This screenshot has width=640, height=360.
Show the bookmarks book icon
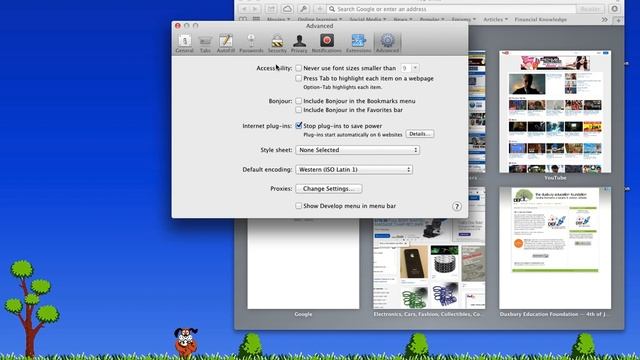tap(243, 20)
